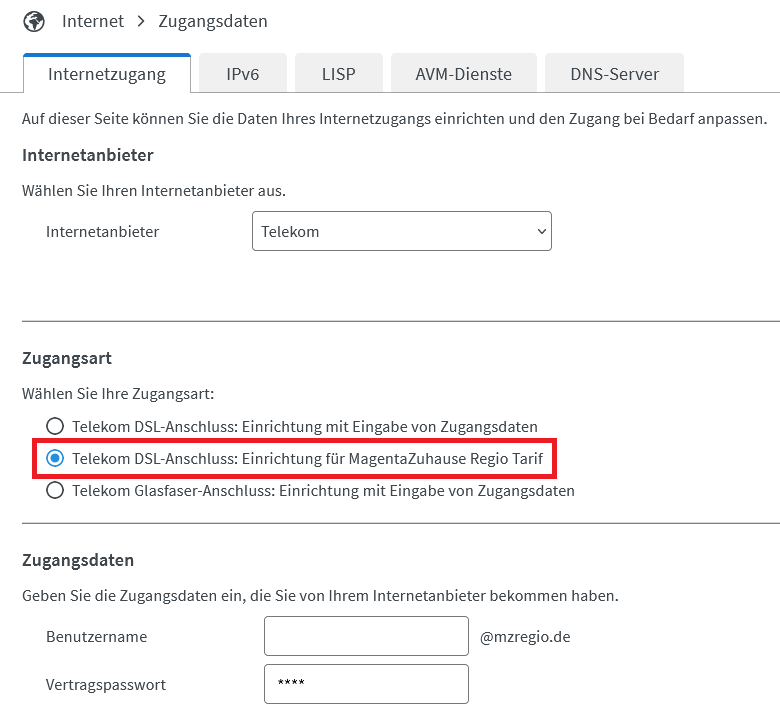Click the Benutzername input field
Screen dimensions: 780x712
pyautogui.click(x=366, y=636)
